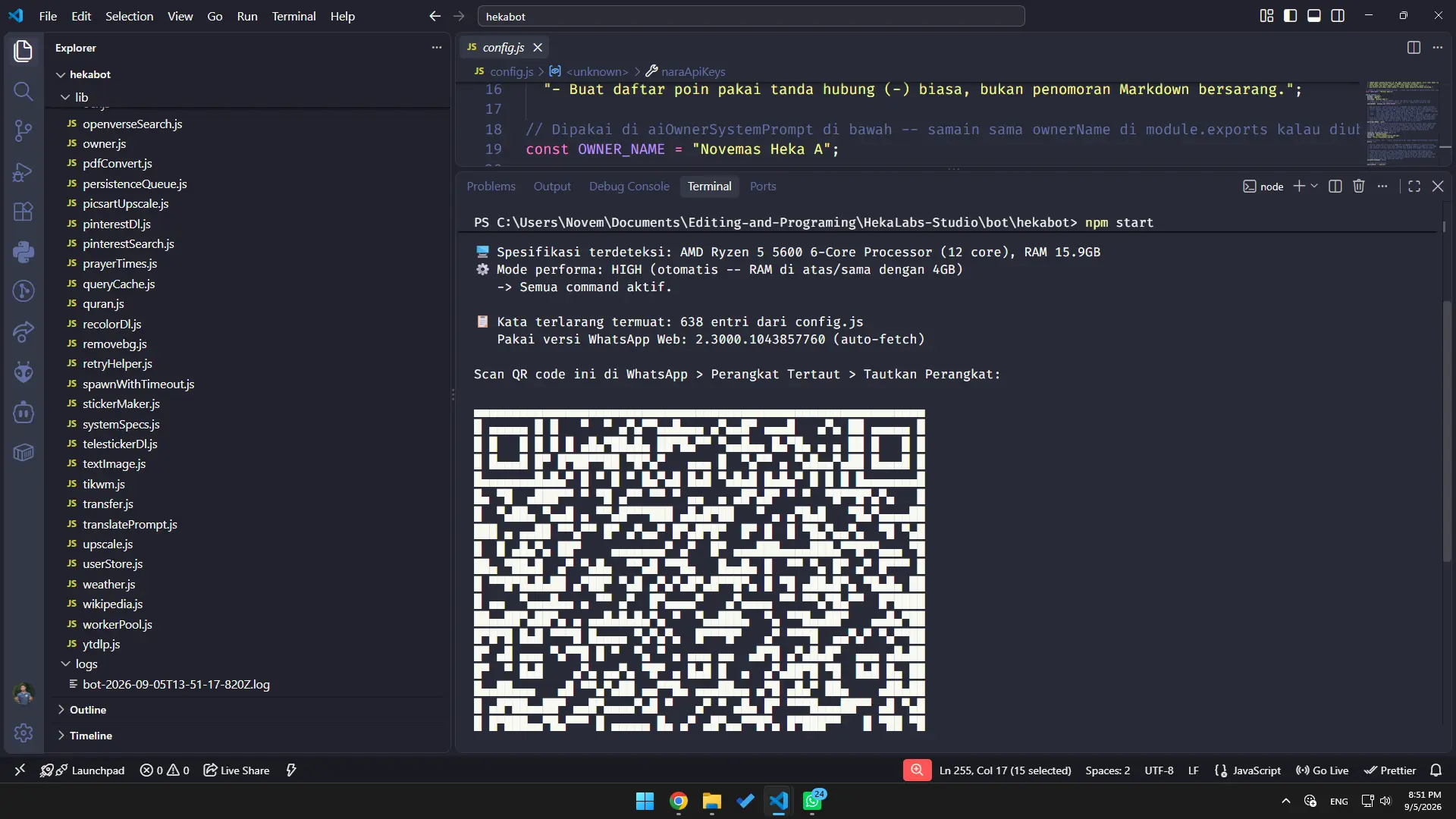Screen dimensions: 1456x819
Task: Collapse the lib folder
Action: pos(65,97)
